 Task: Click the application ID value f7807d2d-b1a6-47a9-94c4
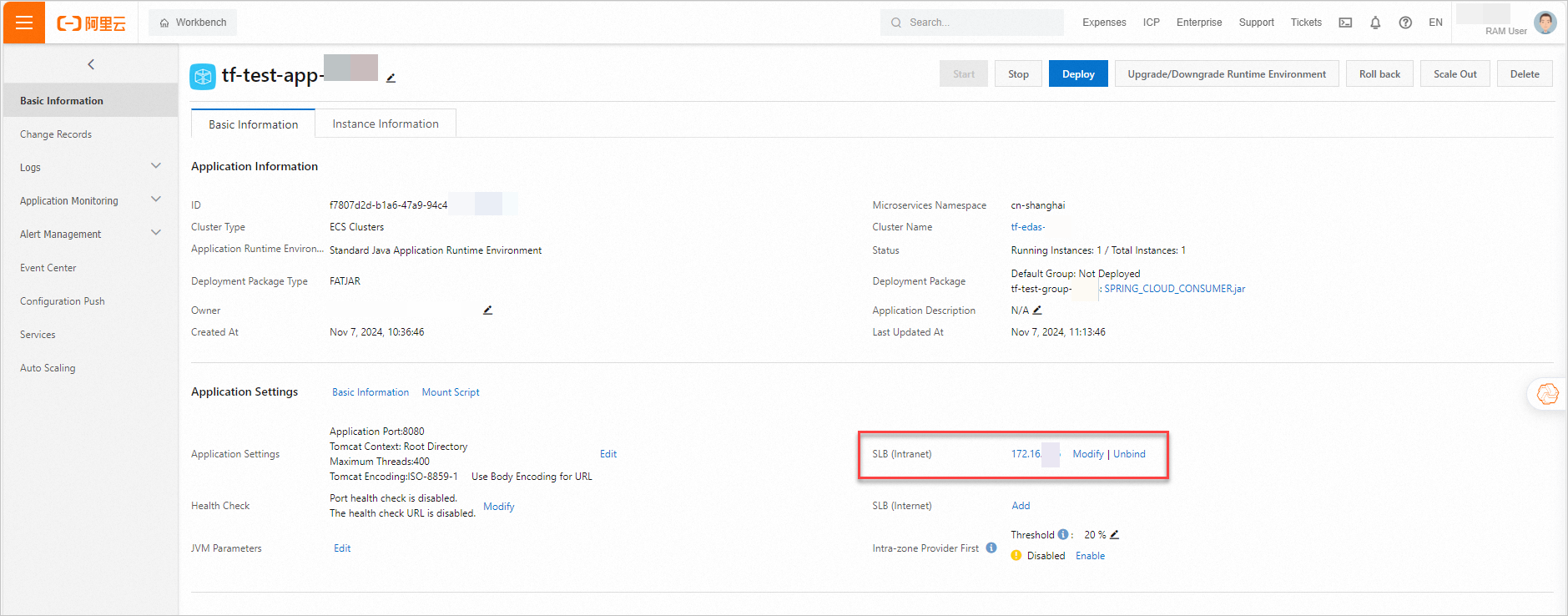pyautogui.click(x=388, y=205)
